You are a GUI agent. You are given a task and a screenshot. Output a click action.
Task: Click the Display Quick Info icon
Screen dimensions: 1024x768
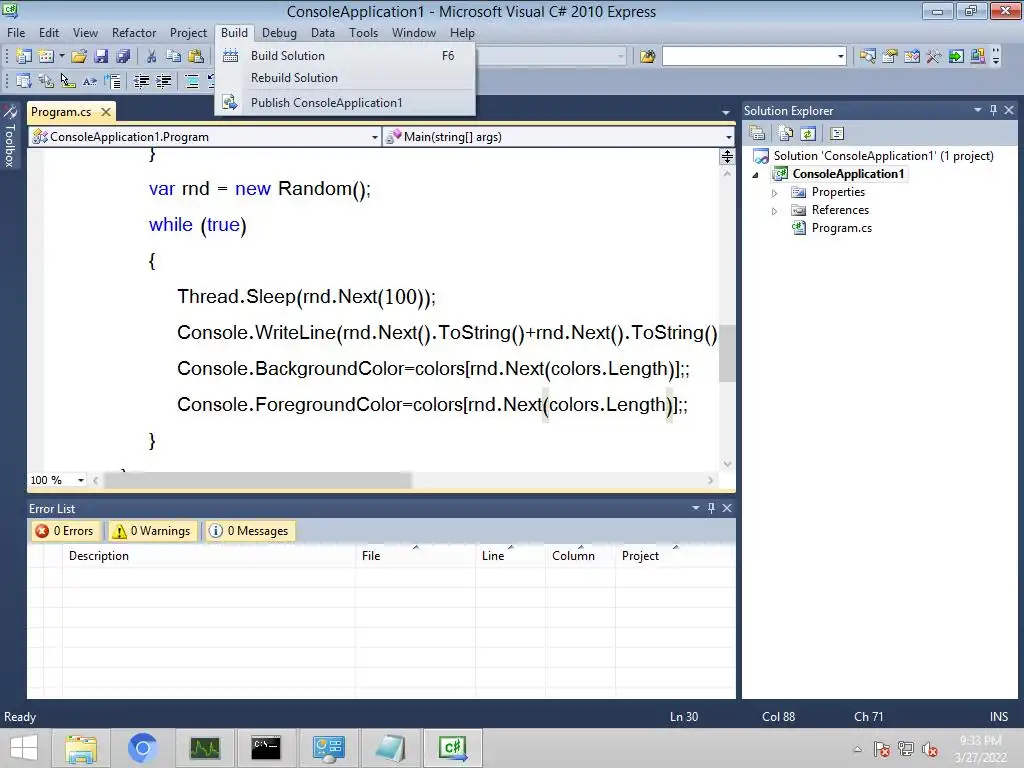68,82
